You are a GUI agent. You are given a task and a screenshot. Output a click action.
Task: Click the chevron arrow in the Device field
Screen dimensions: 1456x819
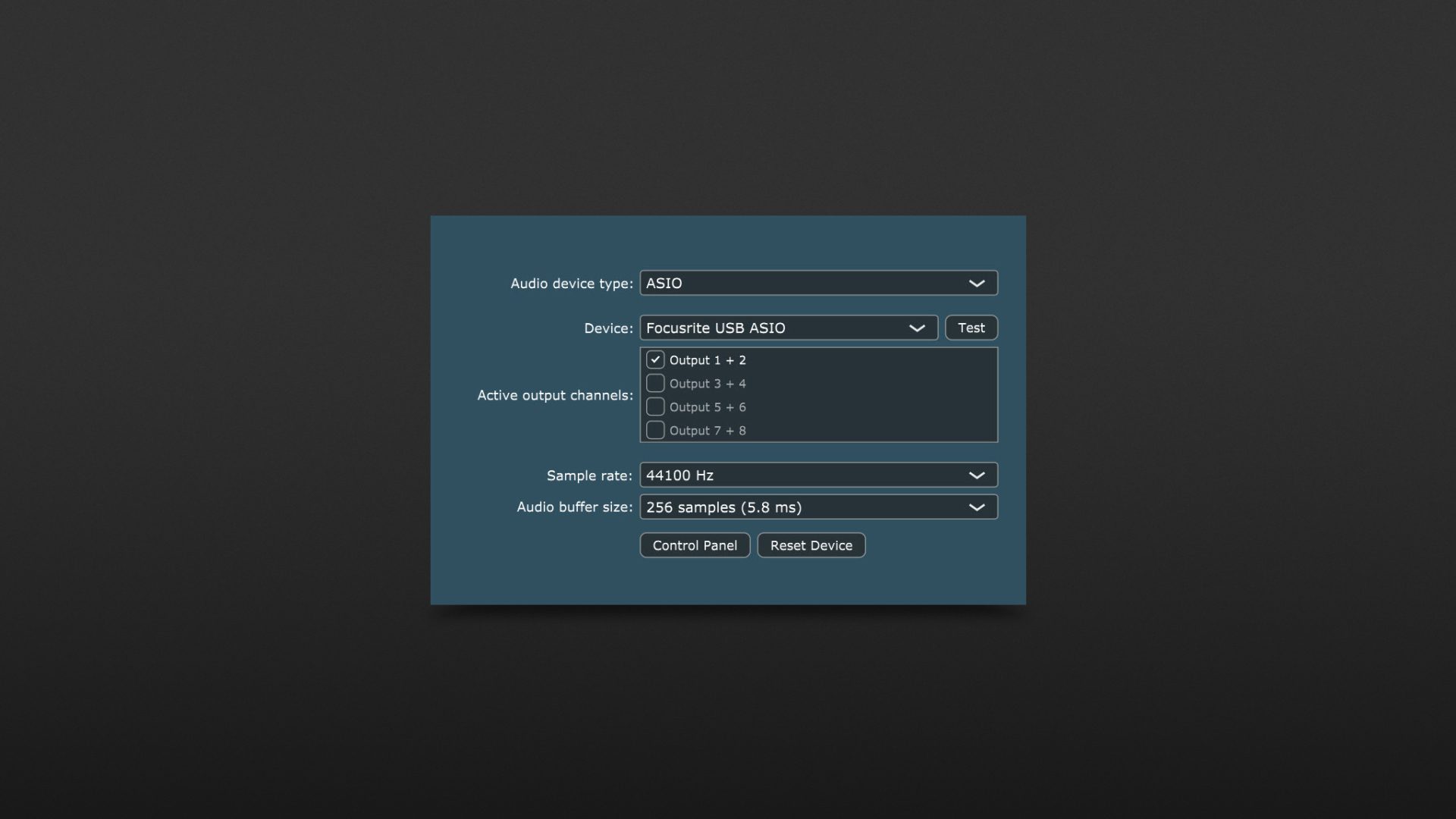pos(917,328)
